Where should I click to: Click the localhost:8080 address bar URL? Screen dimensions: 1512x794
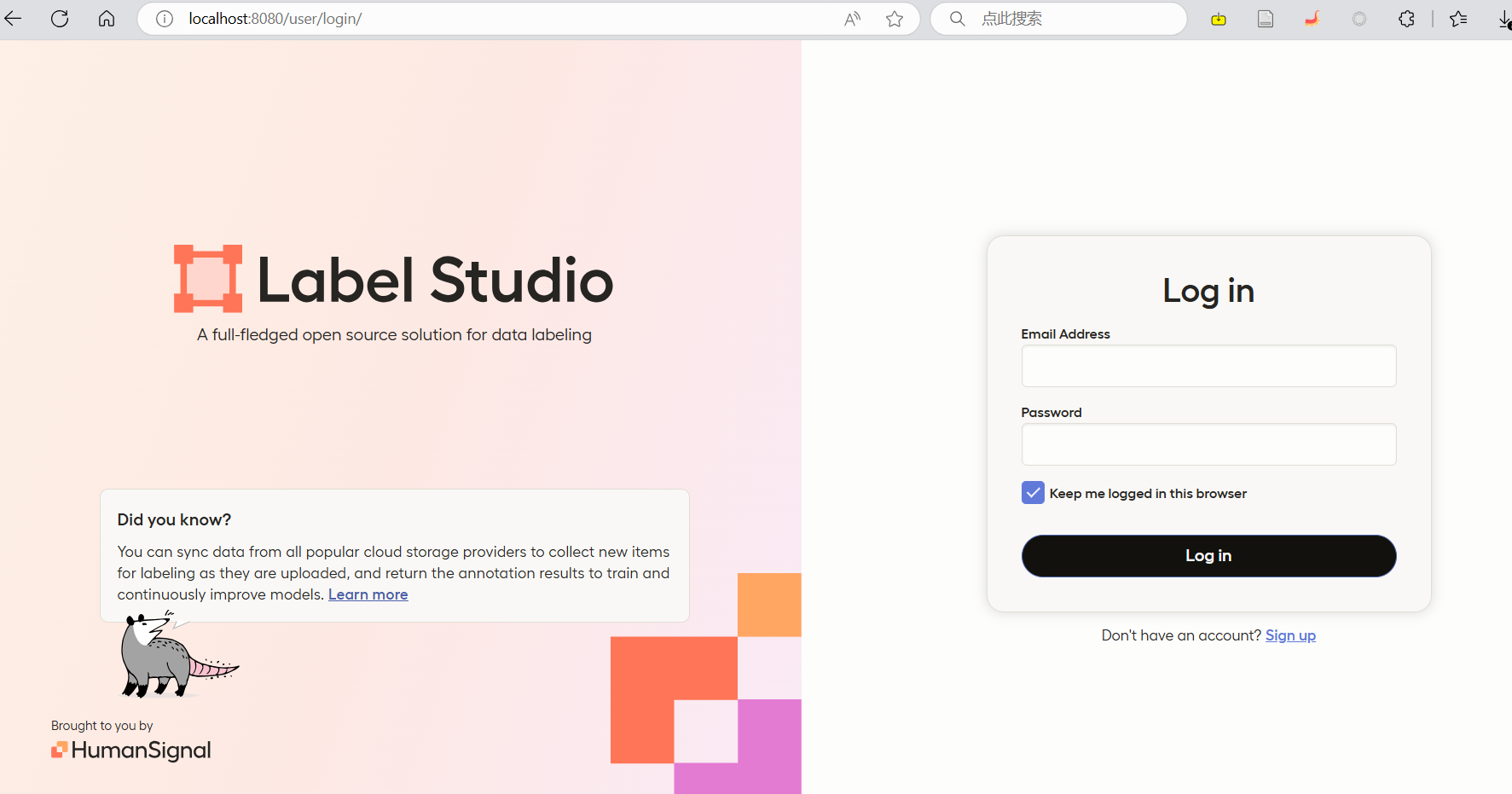tap(275, 19)
